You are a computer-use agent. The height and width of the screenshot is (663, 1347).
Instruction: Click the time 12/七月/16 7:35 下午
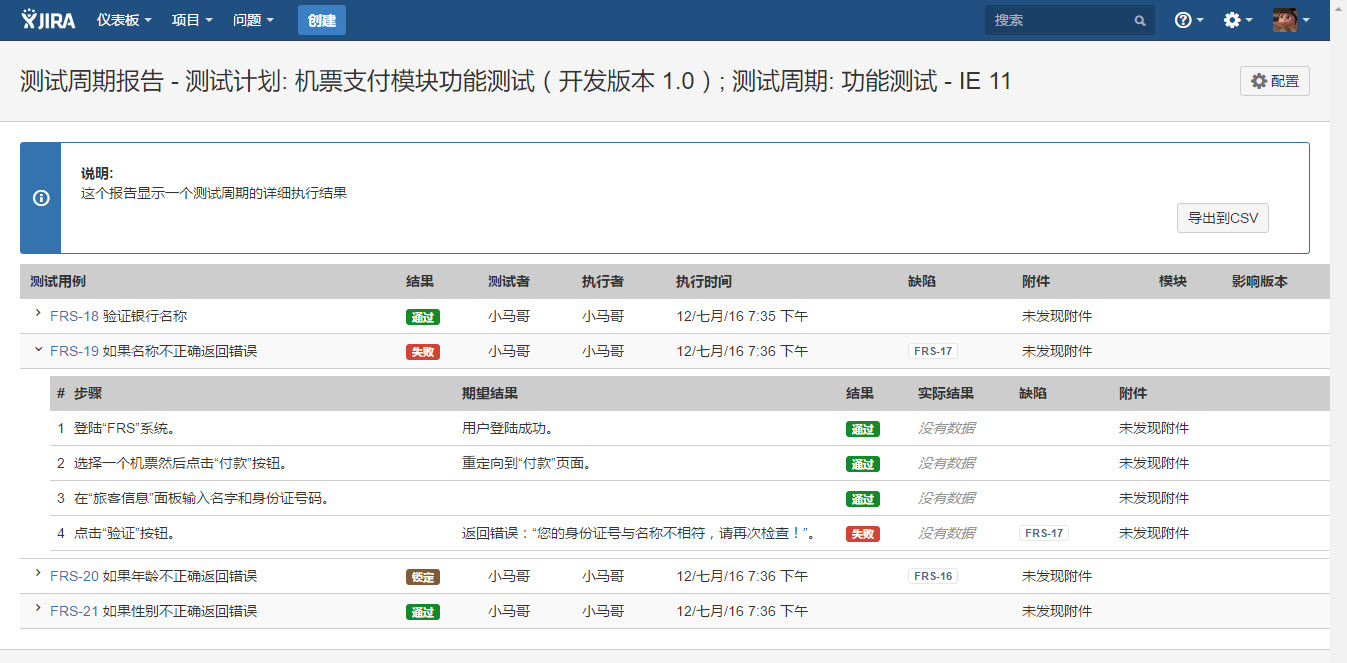pyautogui.click(x=742, y=316)
